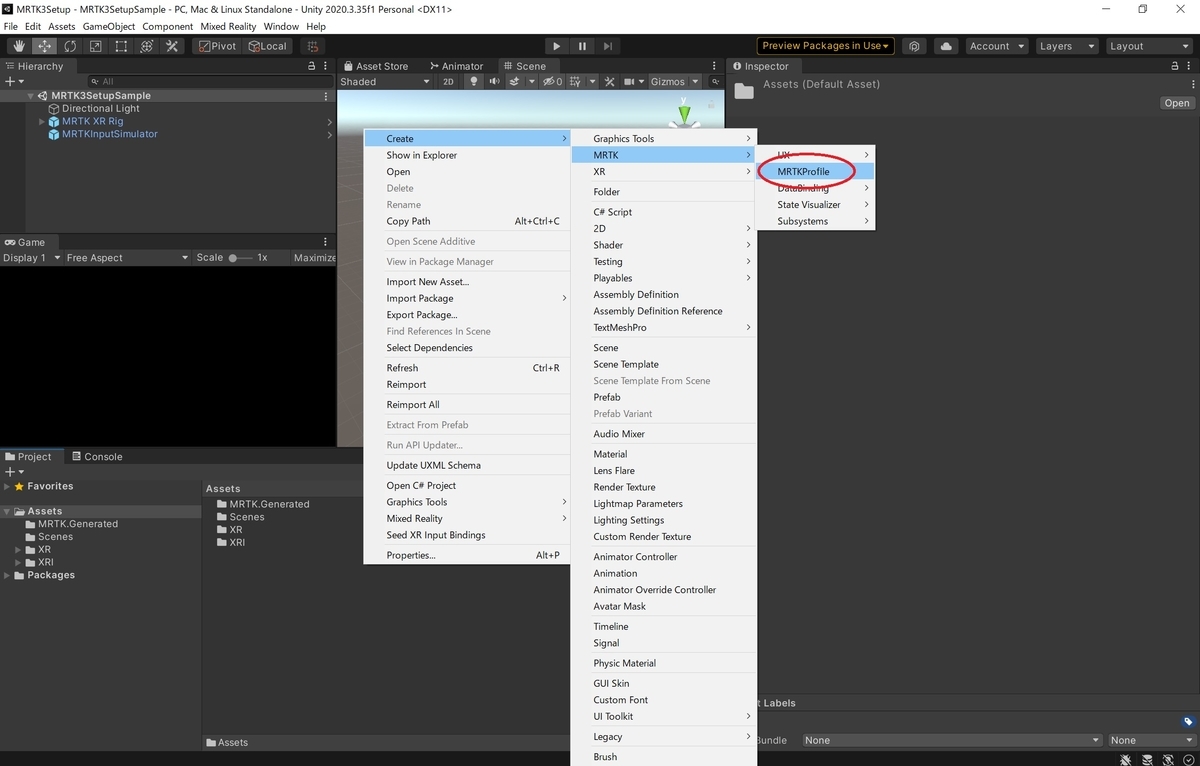The height and width of the screenshot is (766, 1200).
Task: Open Gizmos dropdown
Action: coord(675,82)
